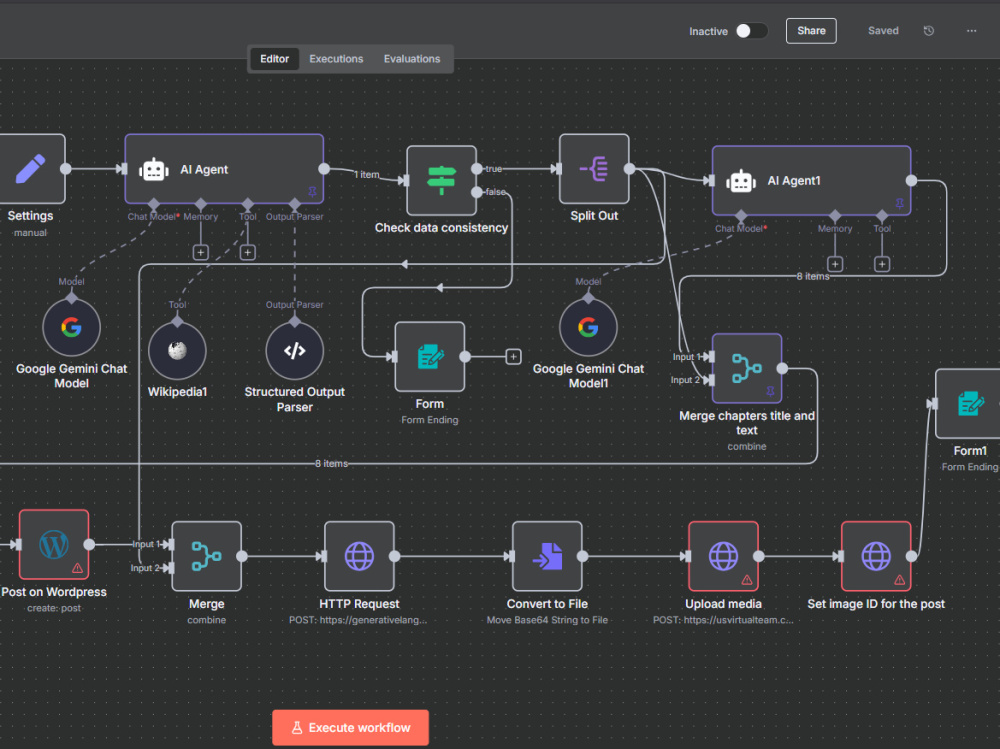Click the 'POST: https://generativelang...' subtitle
Image resolution: width=1000 pixels, height=749 pixels.
(358, 620)
